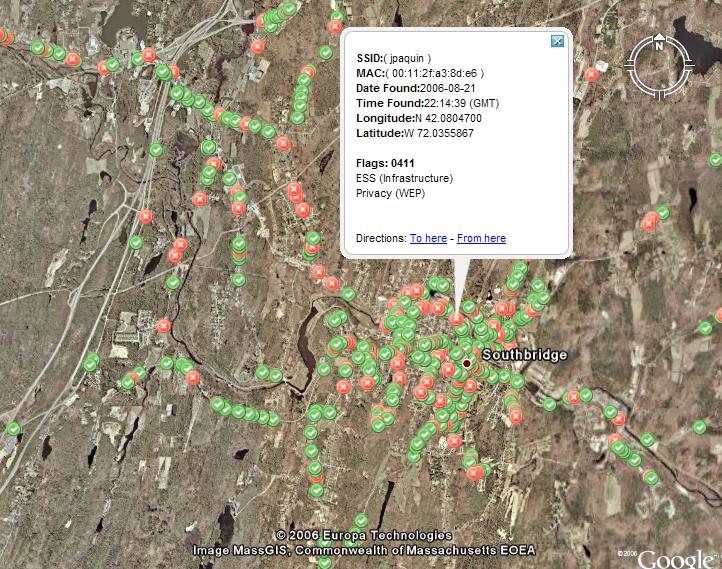
Task: Click the ESS (Infrastructure) text line
Action: (404, 178)
